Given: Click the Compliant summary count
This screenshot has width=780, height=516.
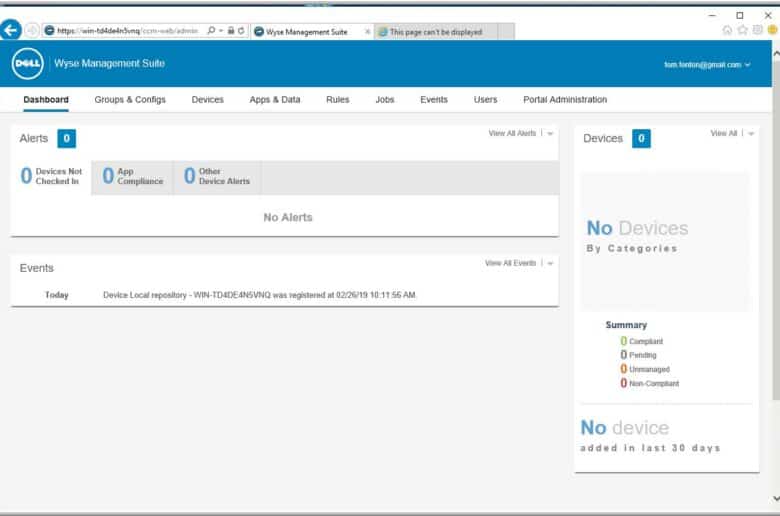Looking at the screenshot, I should [623, 341].
